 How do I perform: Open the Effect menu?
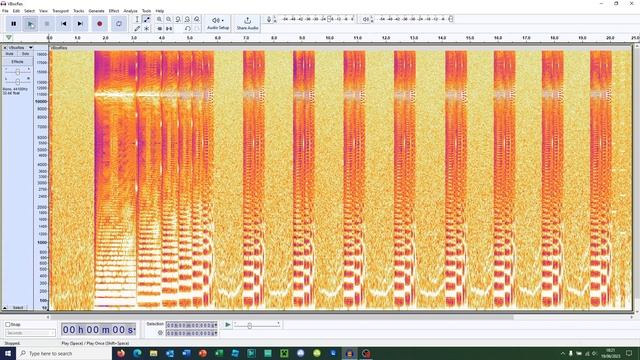(x=114, y=11)
